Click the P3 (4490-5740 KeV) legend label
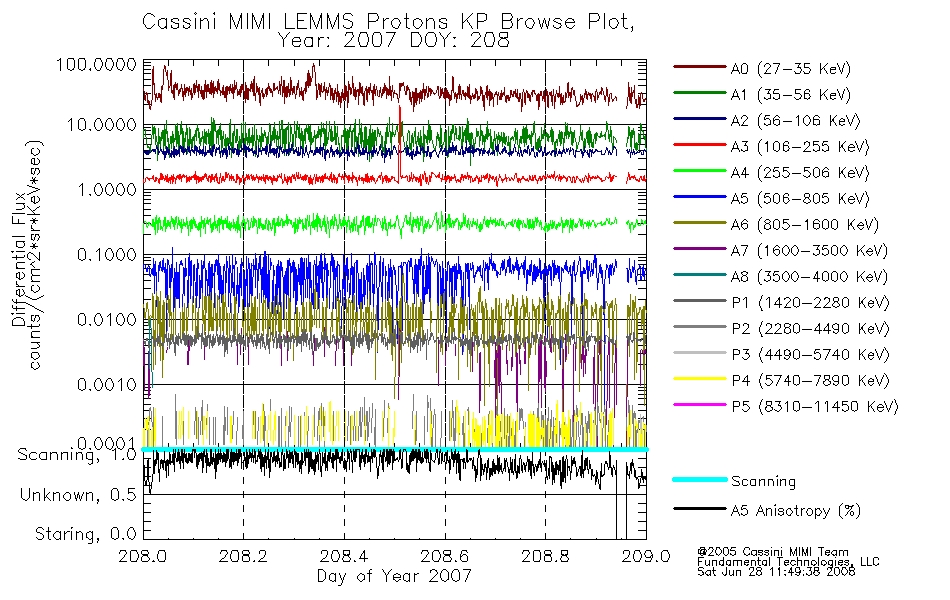 pos(810,355)
